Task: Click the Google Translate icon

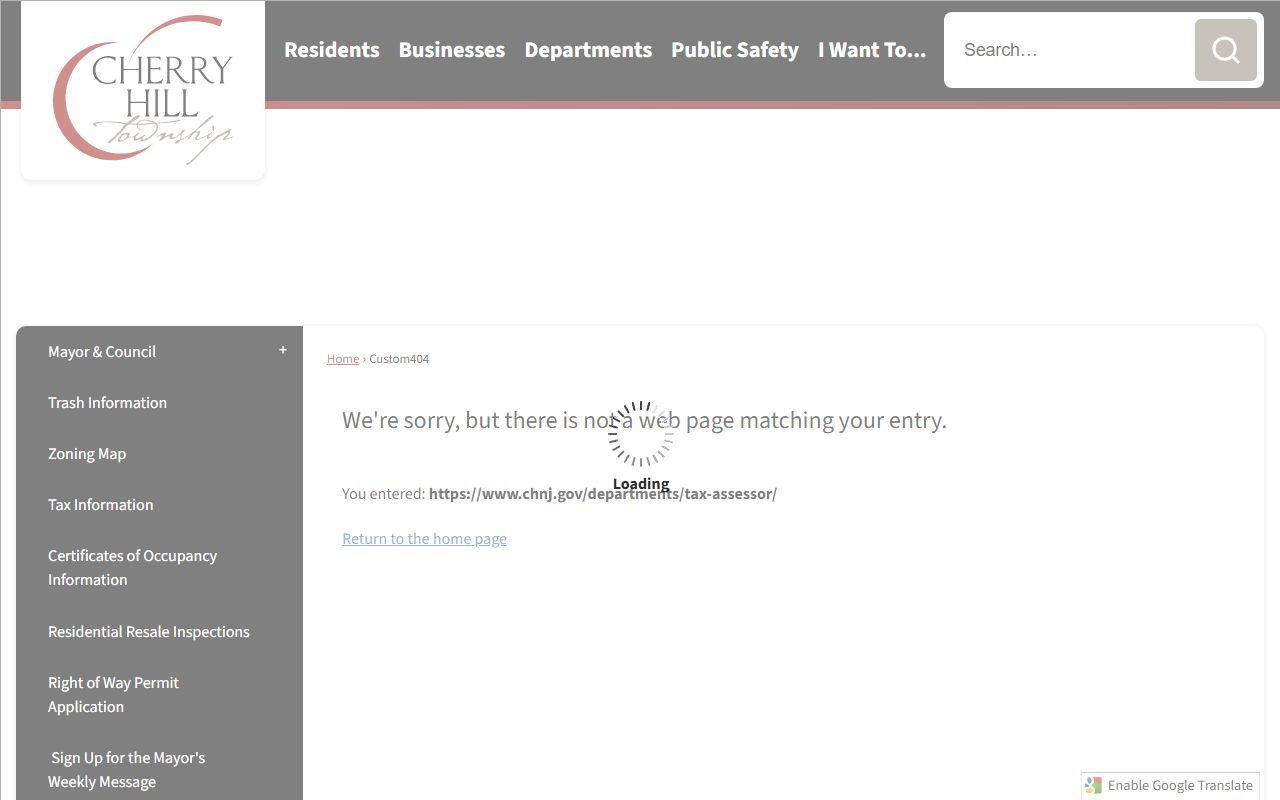Action: pos(1094,786)
